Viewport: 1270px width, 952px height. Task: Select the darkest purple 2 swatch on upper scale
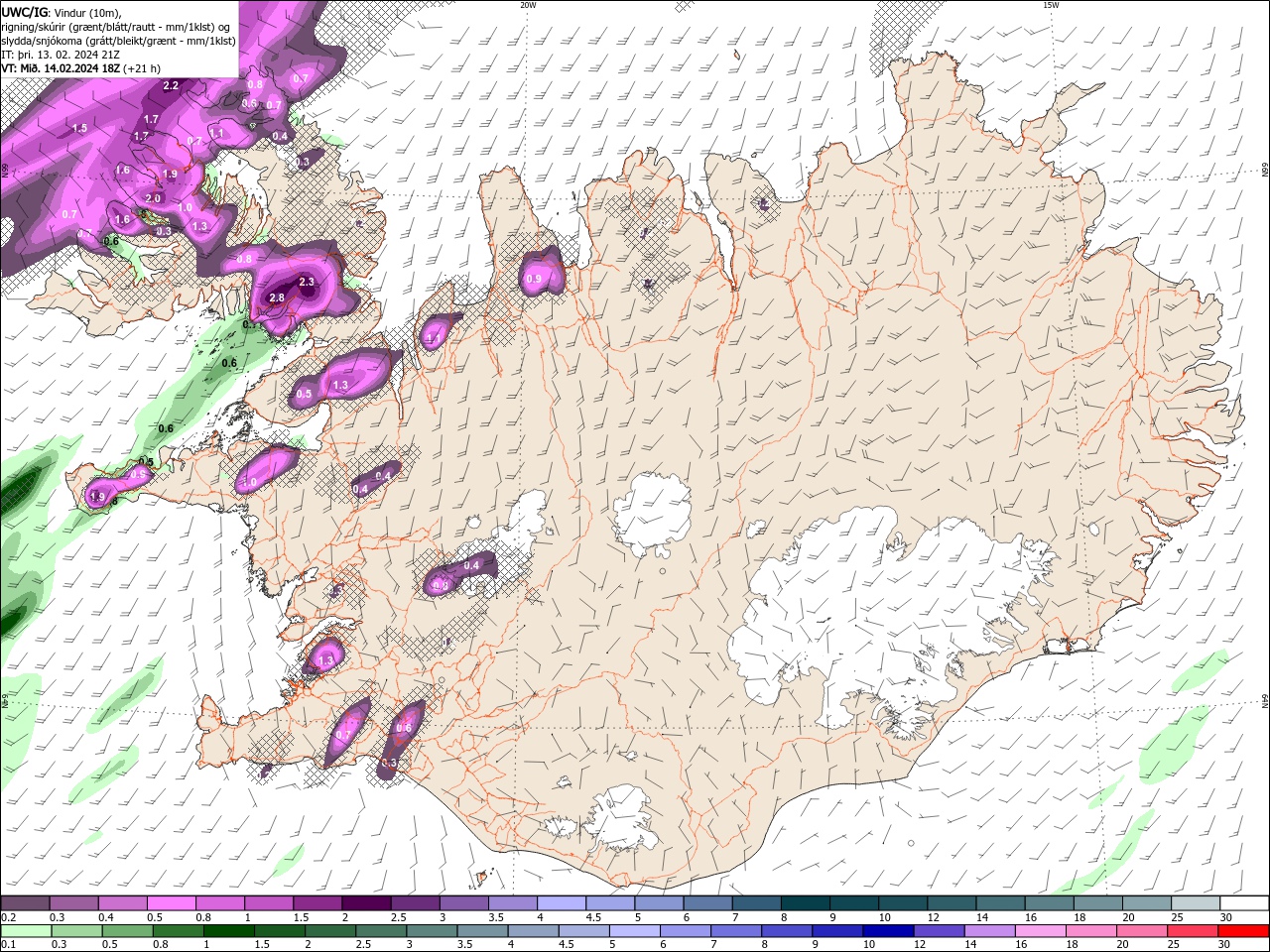(365, 903)
